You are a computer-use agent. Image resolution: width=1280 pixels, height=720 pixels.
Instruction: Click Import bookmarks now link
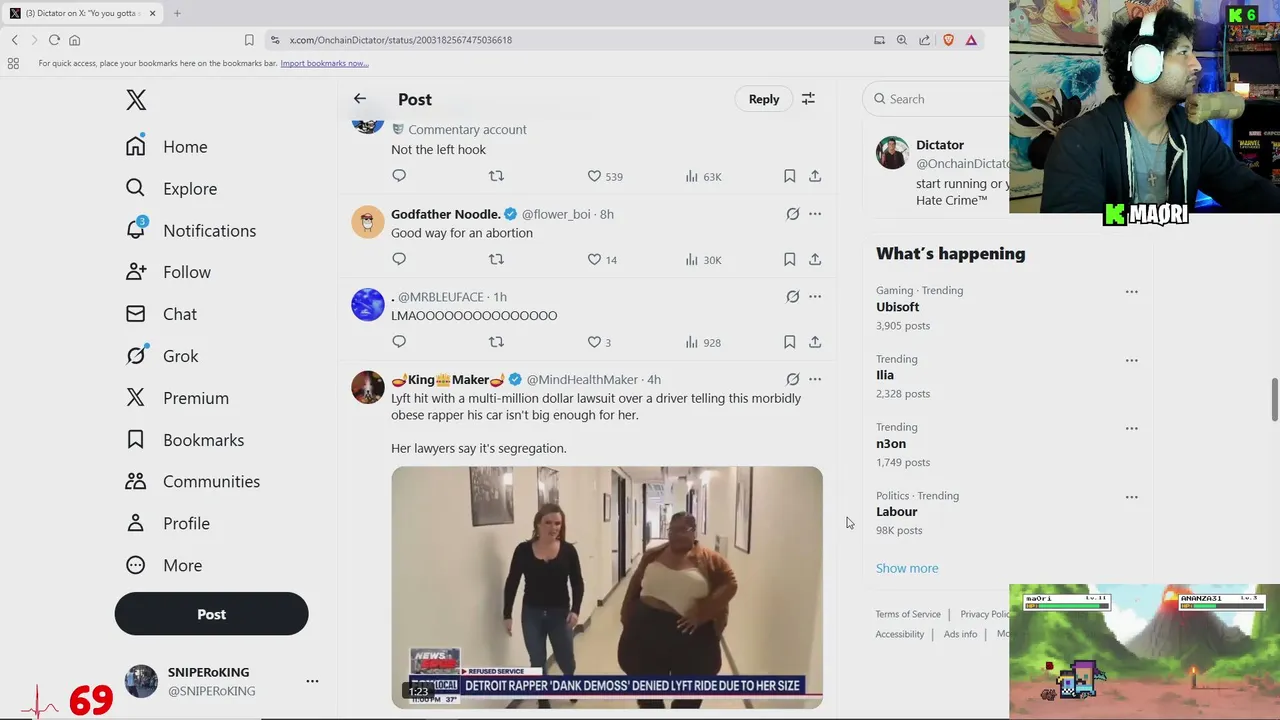coord(324,63)
